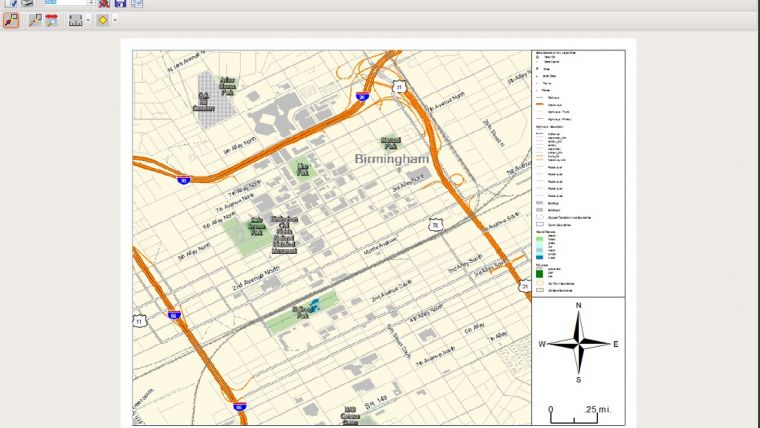Click the US 11 highway shield at left edge

tap(139, 321)
